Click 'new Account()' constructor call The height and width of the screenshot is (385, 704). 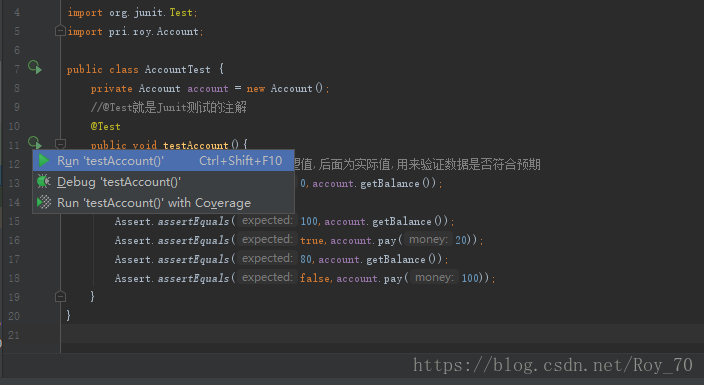coord(285,89)
